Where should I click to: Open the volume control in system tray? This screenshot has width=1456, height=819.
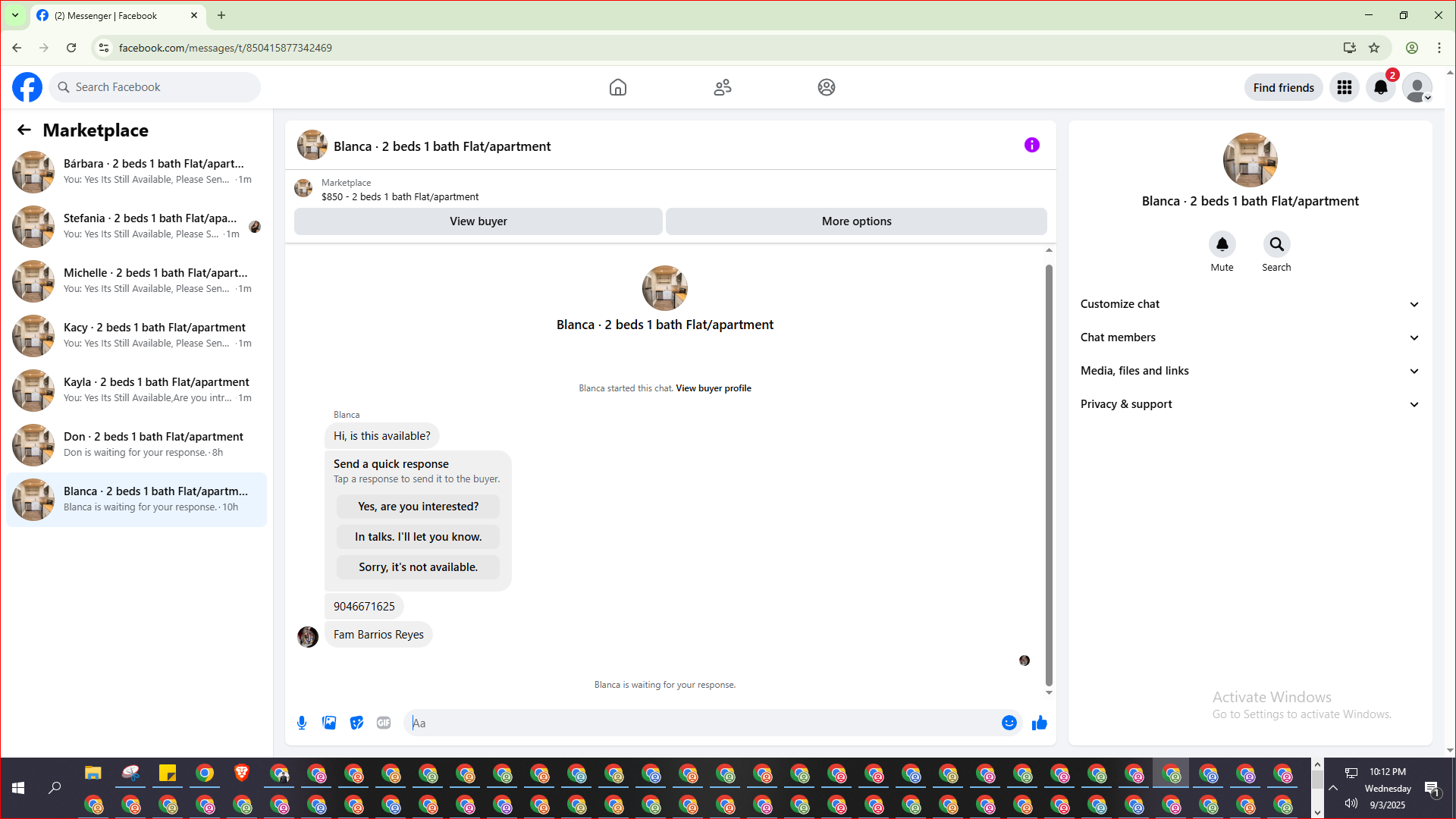pyautogui.click(x=1351, y=803)
